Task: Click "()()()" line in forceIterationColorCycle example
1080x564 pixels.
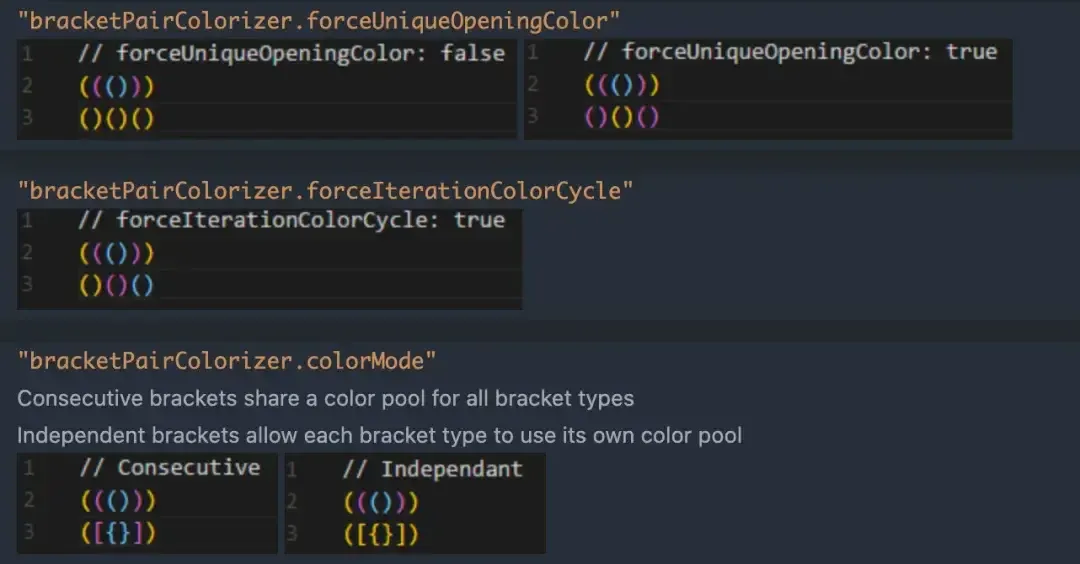Action: (x=117, y=286)
